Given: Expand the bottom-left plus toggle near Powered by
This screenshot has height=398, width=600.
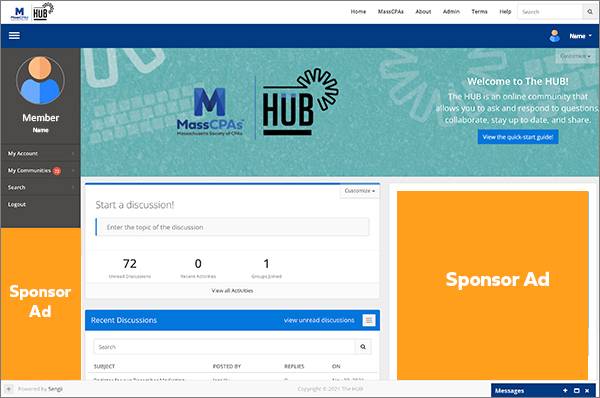Looking at the screenshot, I should pos(8,389).
